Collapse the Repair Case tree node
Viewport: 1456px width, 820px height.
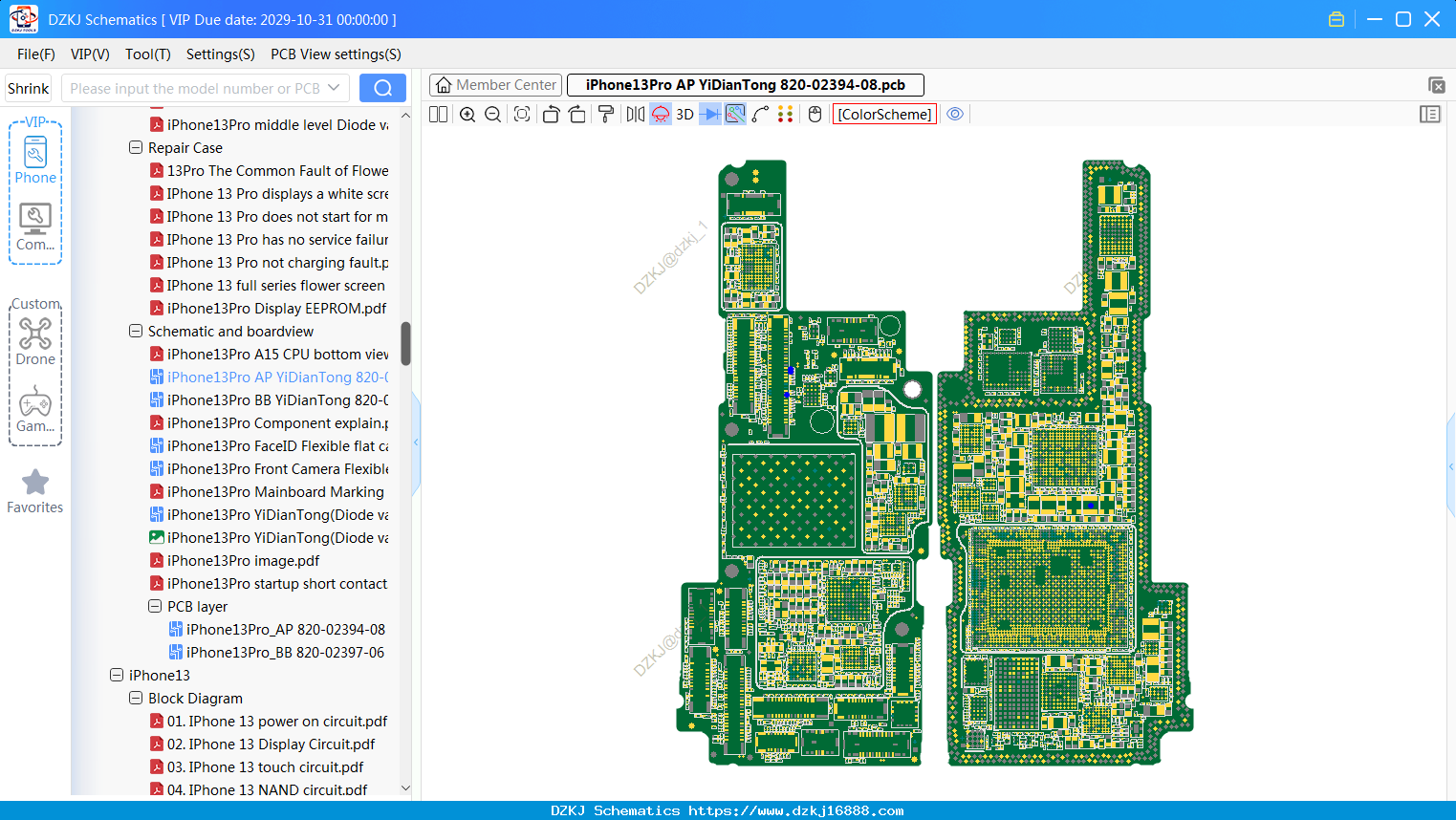[x=136, y=148]
